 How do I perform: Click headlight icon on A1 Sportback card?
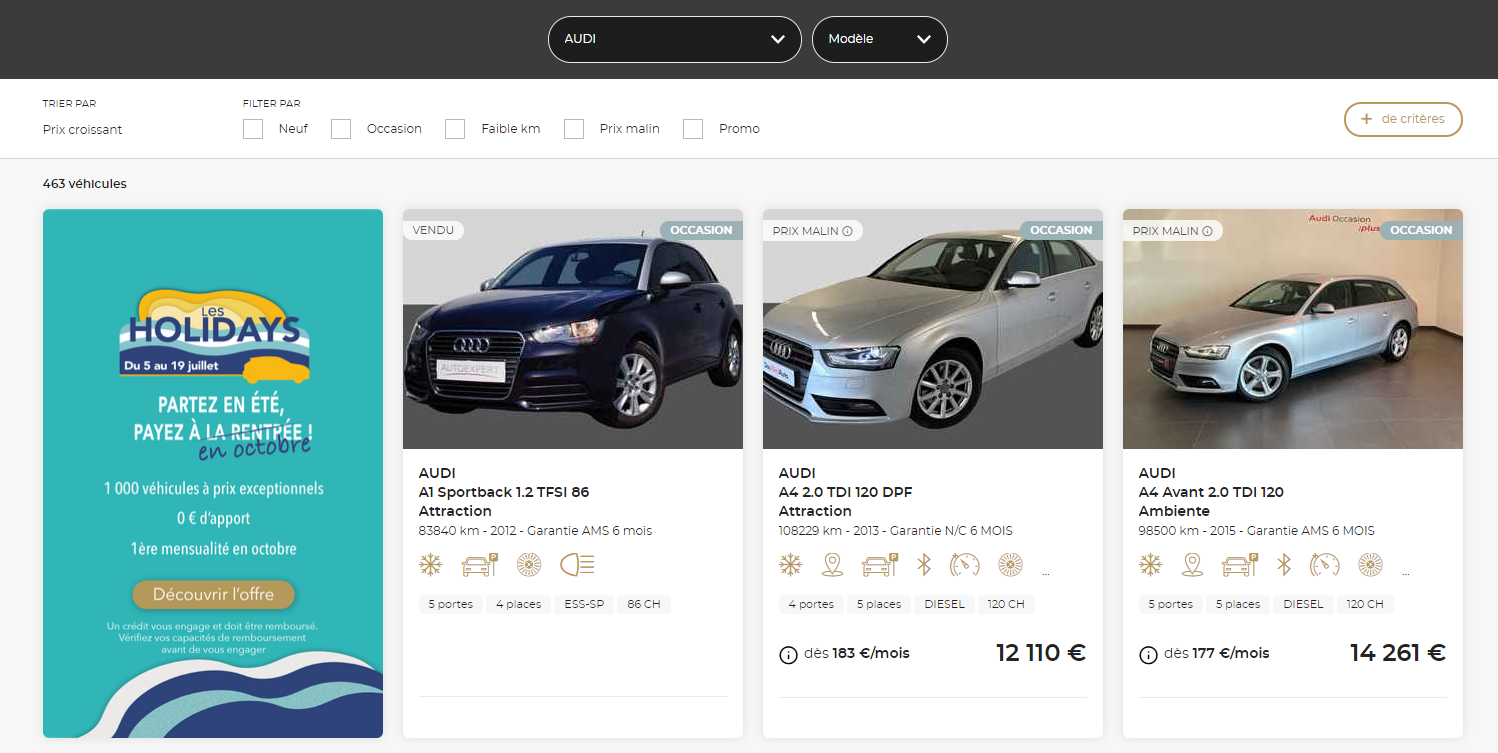point(577,565)
